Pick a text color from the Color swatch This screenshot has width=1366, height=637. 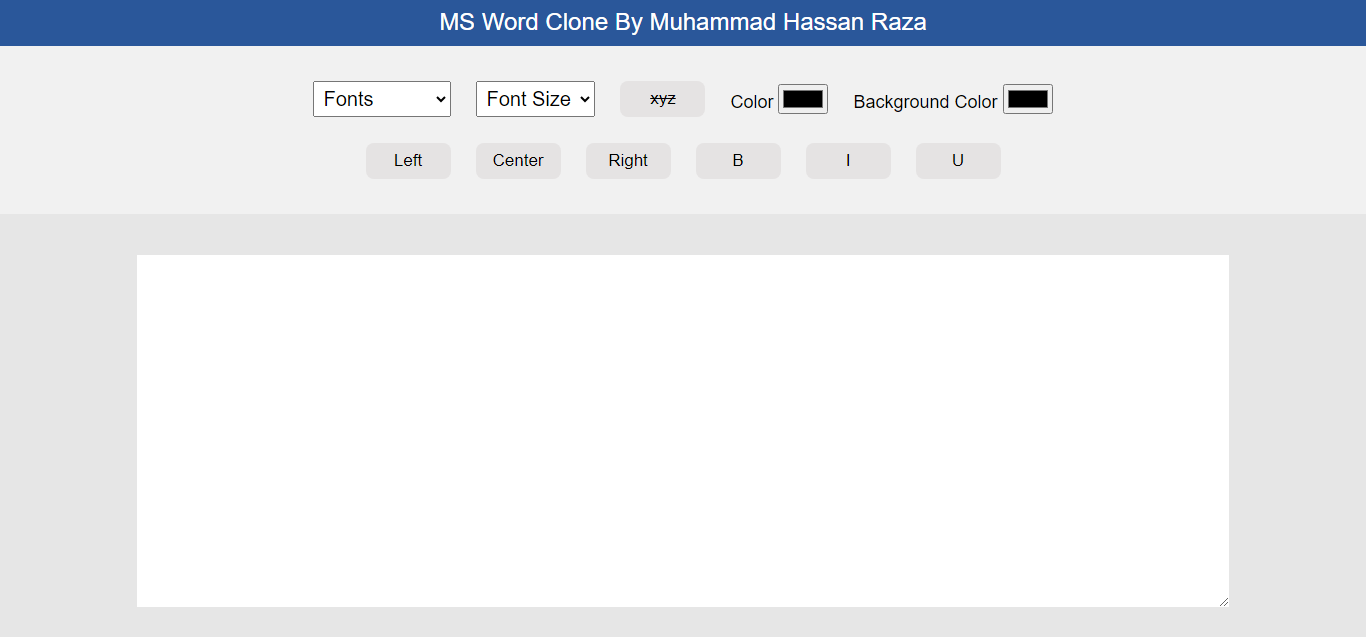[804, 98]
